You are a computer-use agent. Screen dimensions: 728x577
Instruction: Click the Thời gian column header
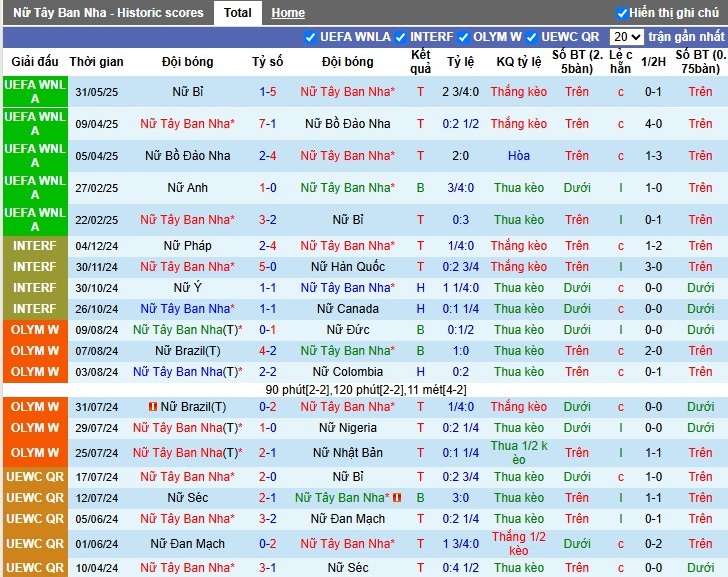pyautogui.click(x=97, y=62)
